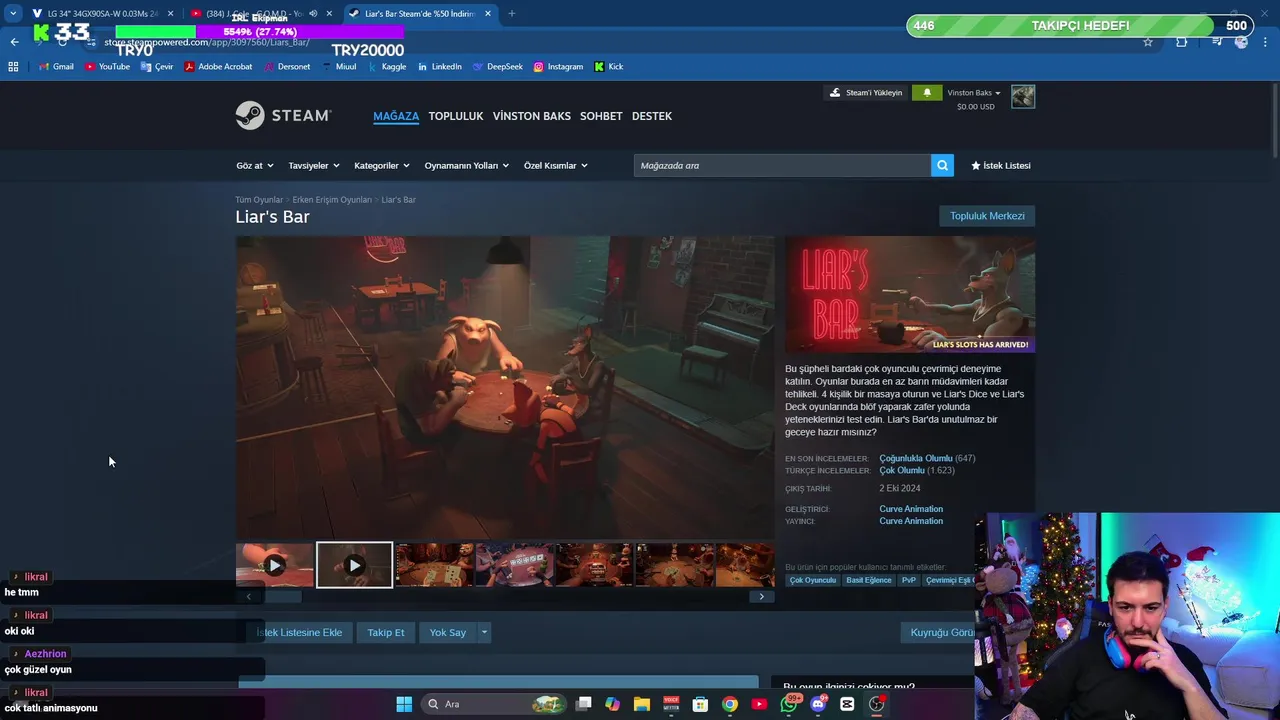Click the screenshot strip scrollbar handle
The width and height of the screenshot is (1280, 720).
click(x=283, y=597)
